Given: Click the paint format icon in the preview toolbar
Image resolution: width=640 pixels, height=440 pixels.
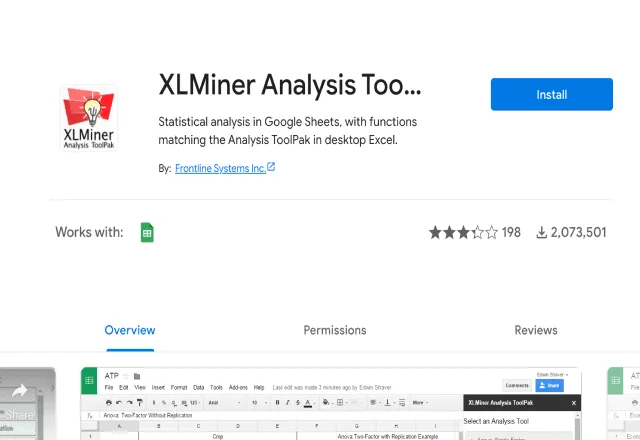Looking at the screenshot, I should (x=140, y=402).
